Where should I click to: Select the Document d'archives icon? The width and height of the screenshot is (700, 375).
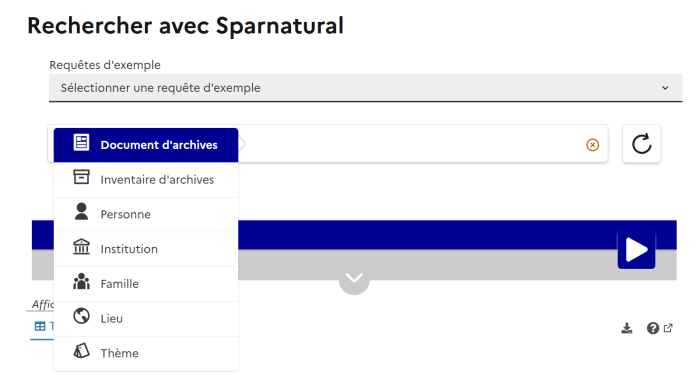(81, 142)
